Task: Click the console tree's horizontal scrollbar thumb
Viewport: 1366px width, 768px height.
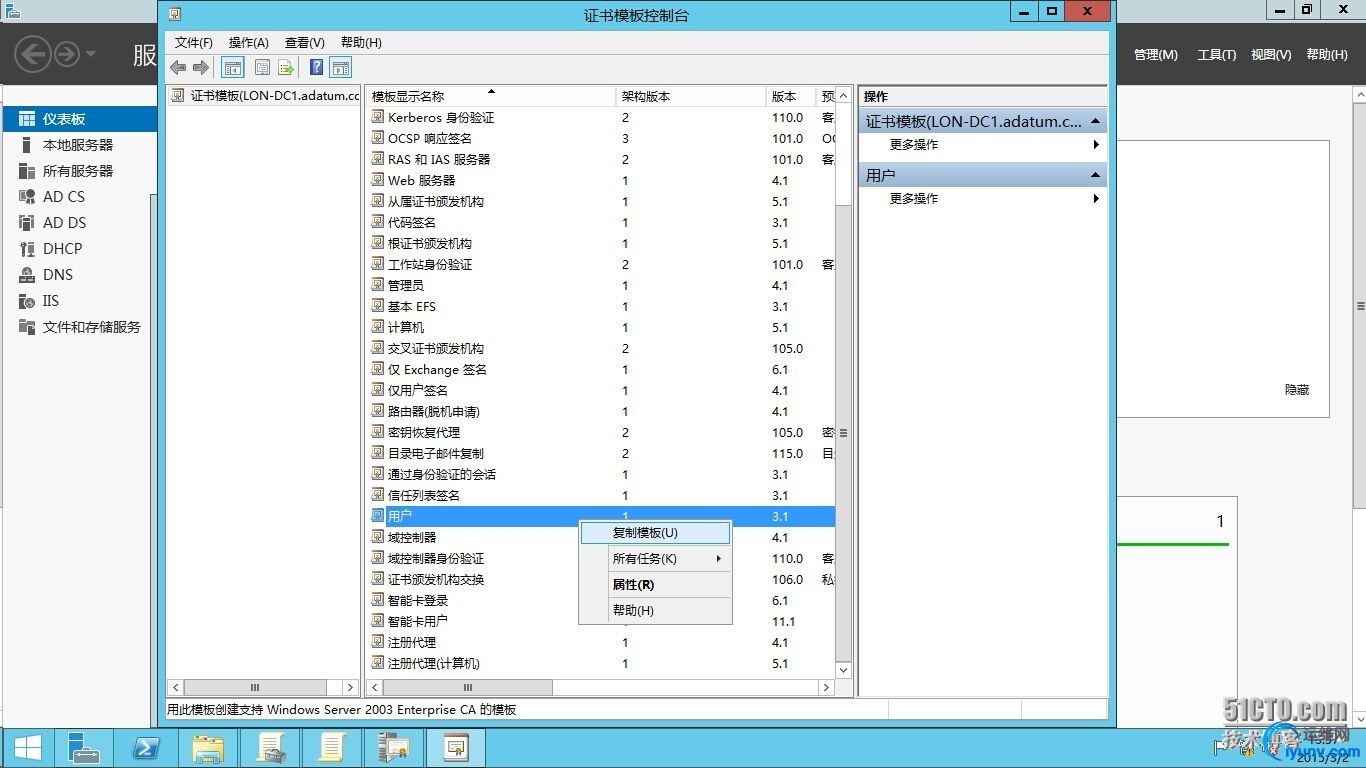Action: [254, 688]
